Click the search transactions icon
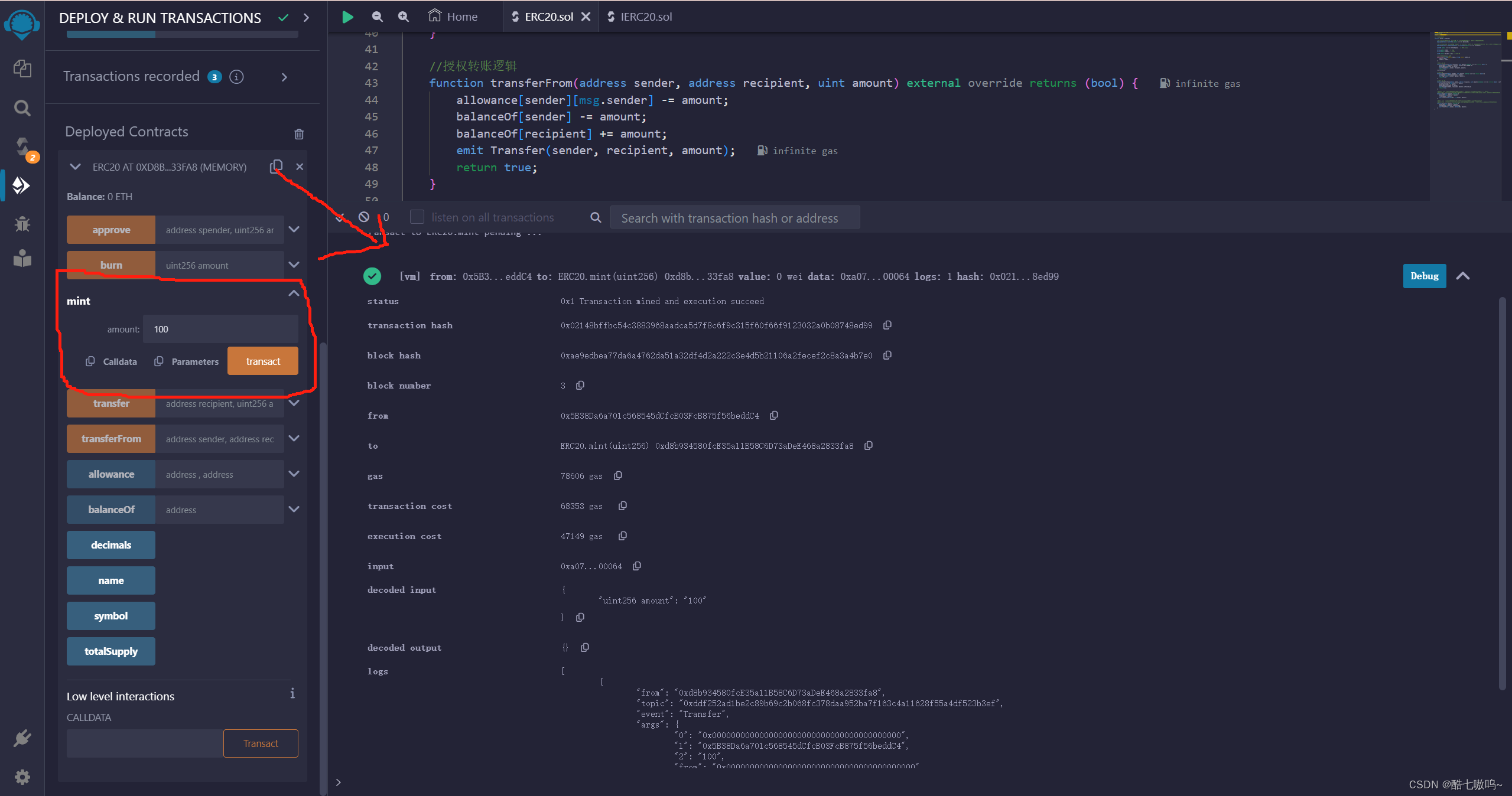Image resolution: width=1512 pixels, height=796 pixels. [x=596, y=218]
